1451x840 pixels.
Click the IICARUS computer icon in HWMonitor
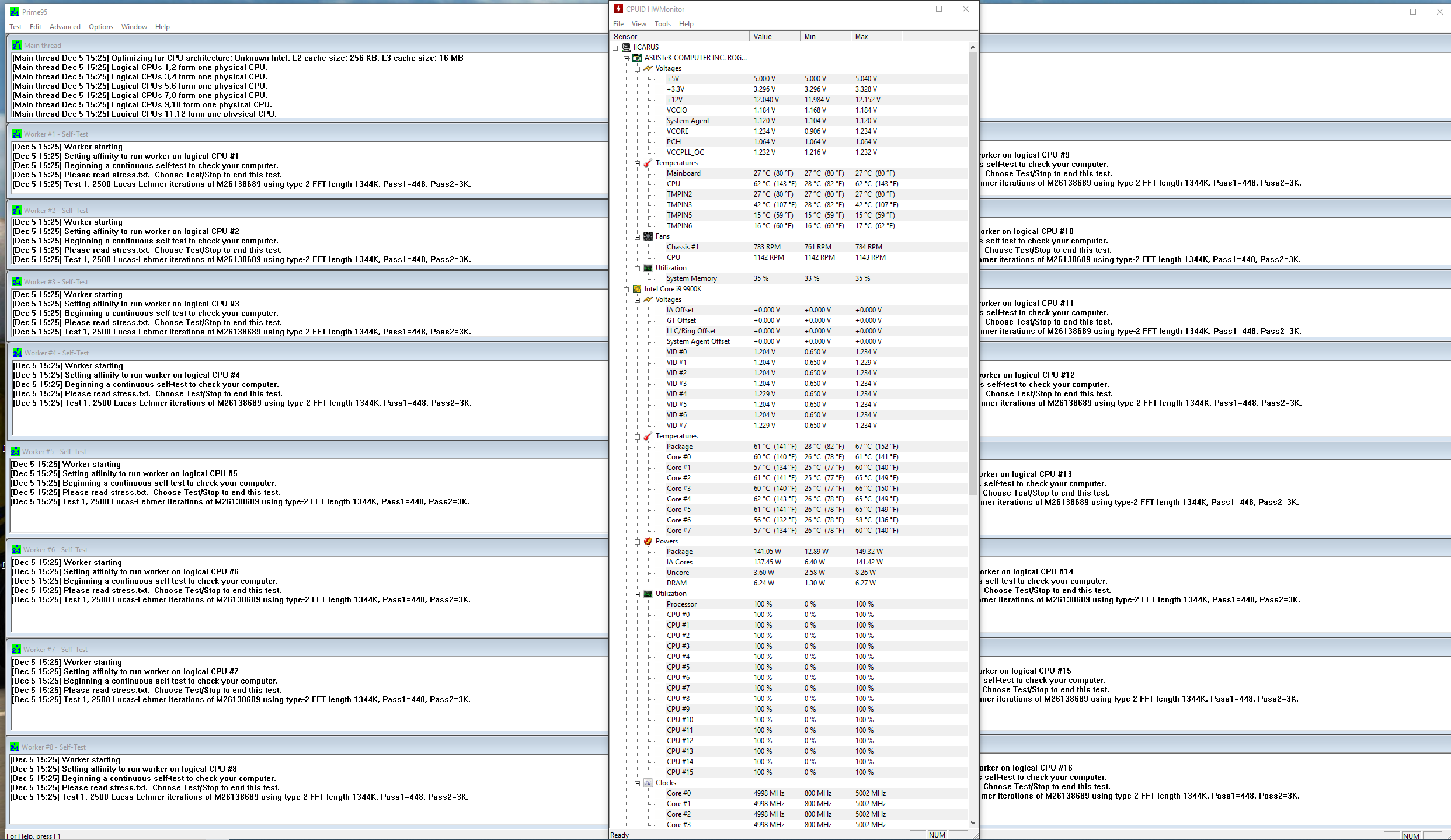(627, 47)
